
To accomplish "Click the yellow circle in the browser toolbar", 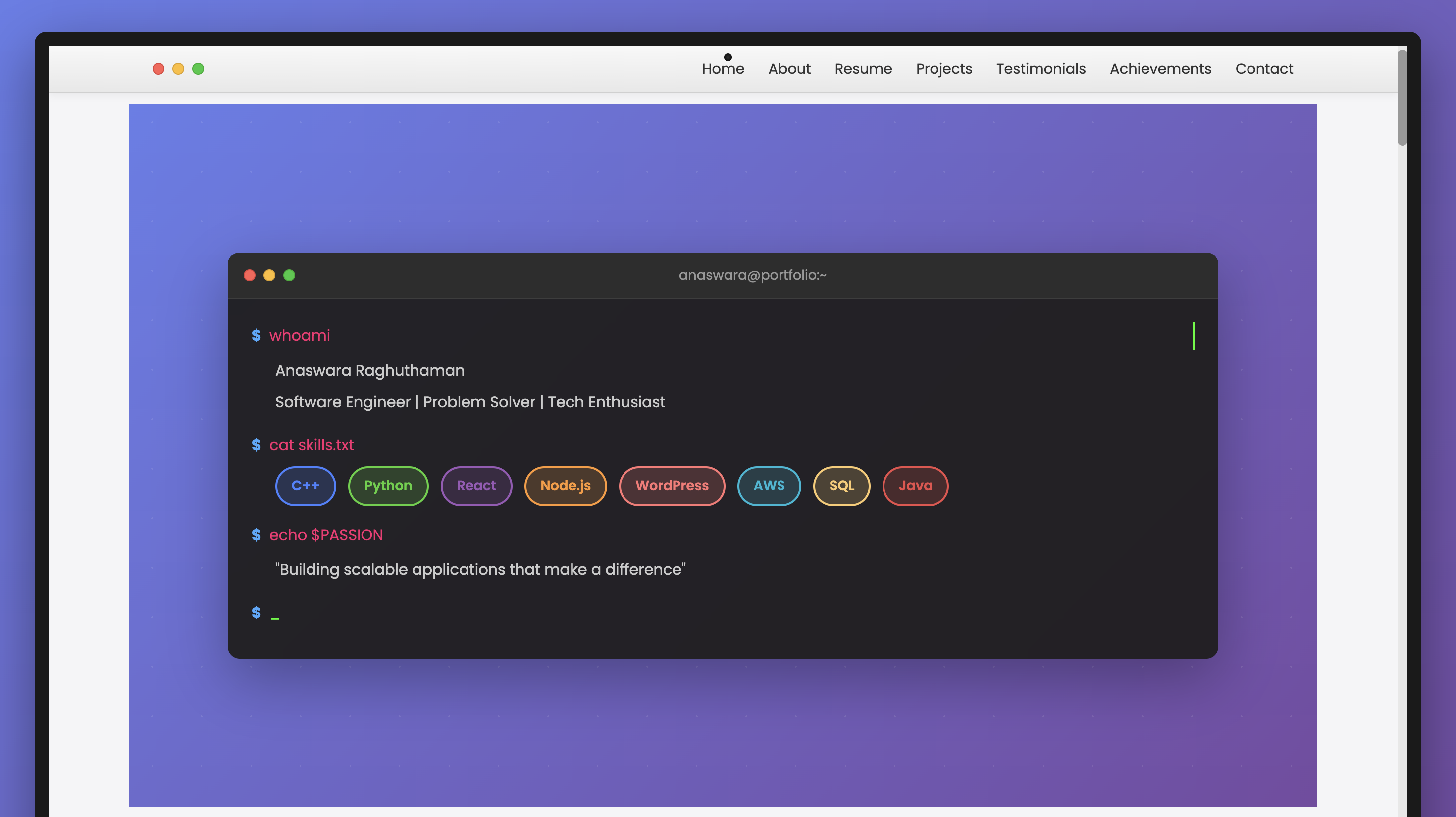I will 178,68.
